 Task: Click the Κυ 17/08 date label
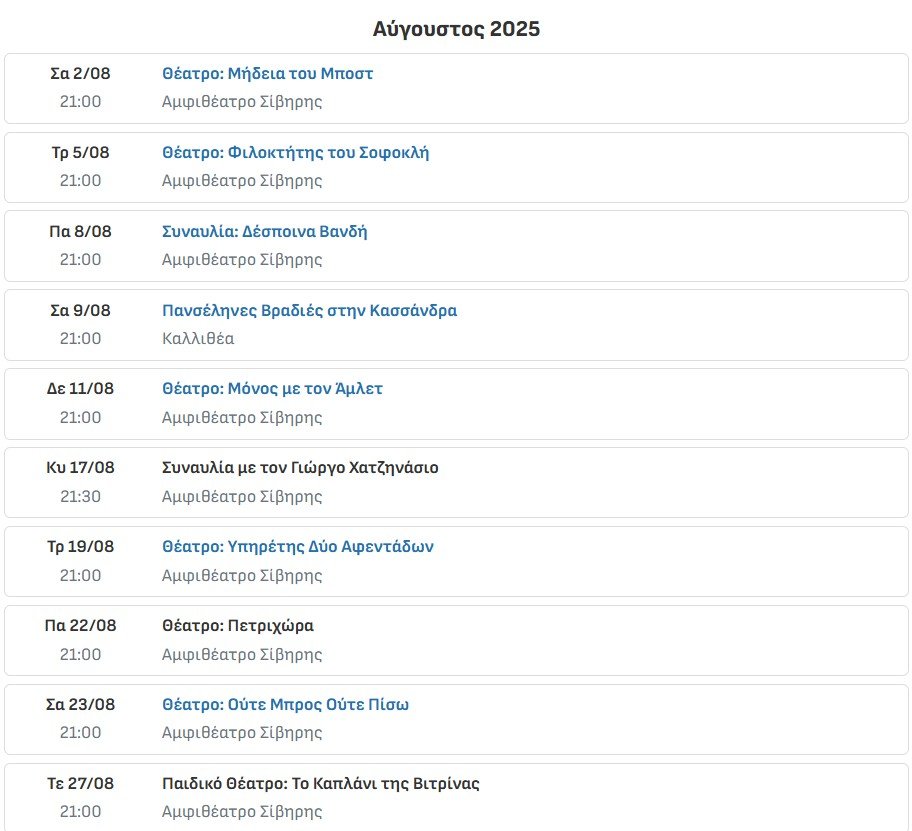tap(80, 468)
